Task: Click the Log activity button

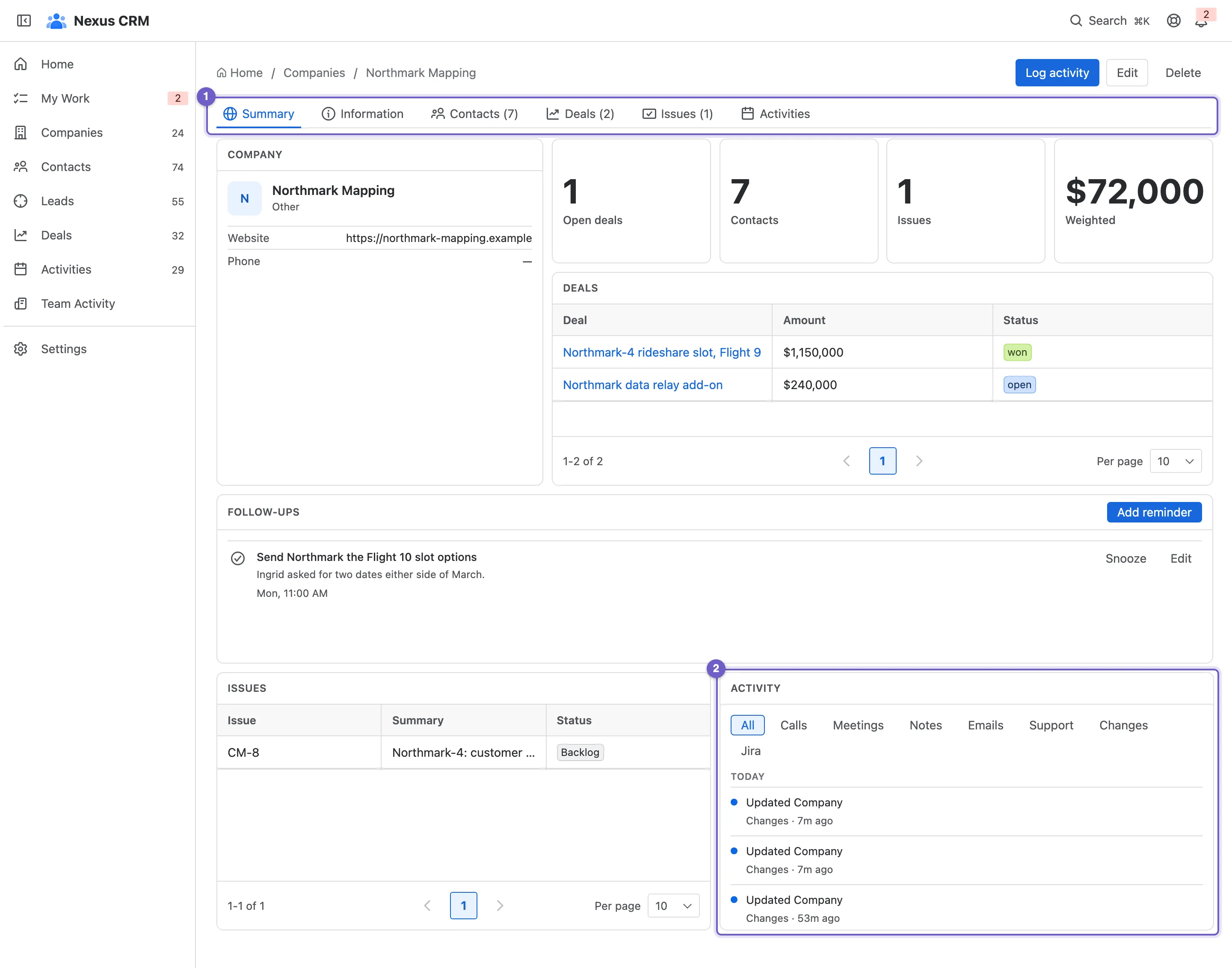Action: pos(1057,73)
